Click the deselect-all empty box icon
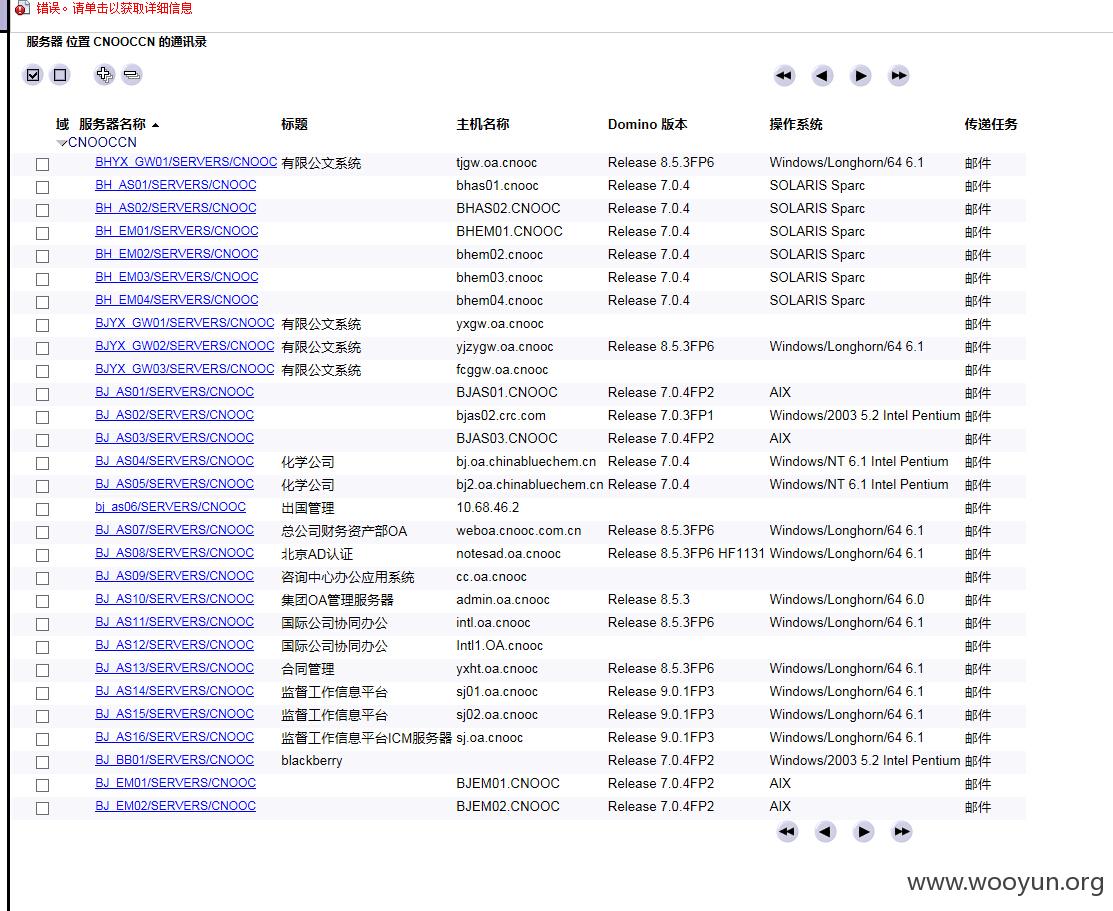Screen dimensions: 1113x911 (60, 75)
